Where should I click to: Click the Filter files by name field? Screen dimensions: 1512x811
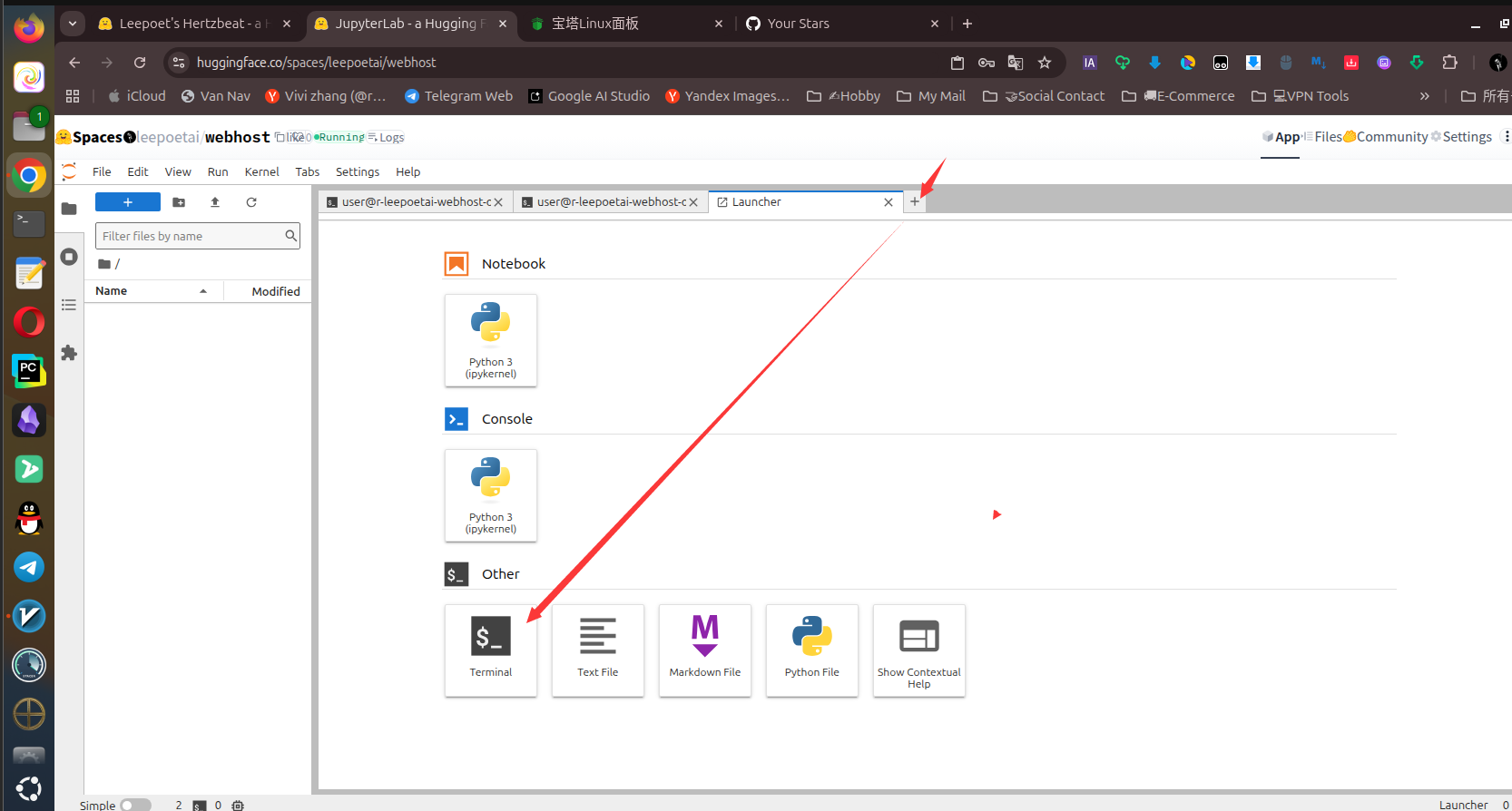191,236
